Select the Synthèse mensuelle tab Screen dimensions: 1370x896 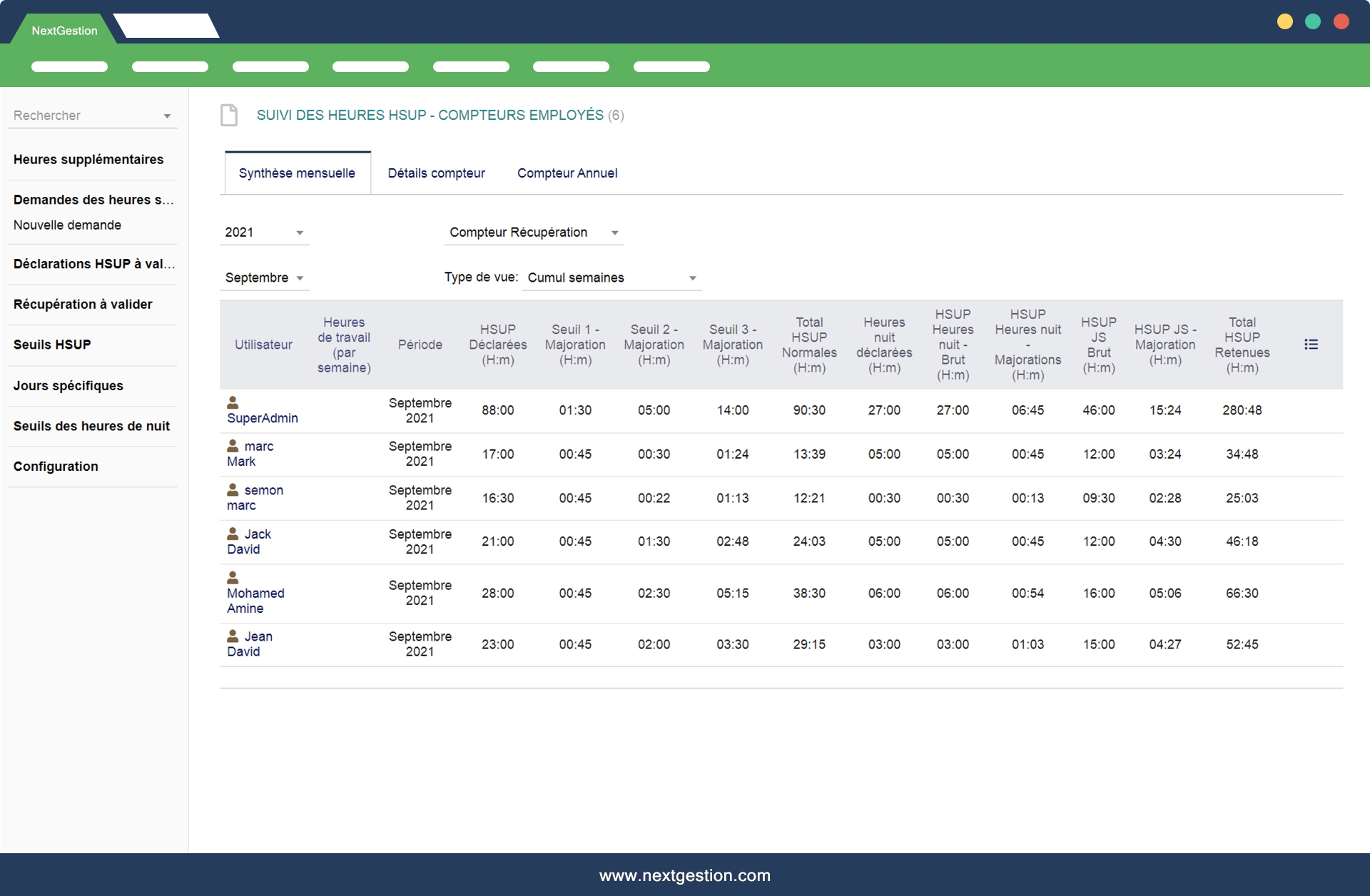pos(297,173)
